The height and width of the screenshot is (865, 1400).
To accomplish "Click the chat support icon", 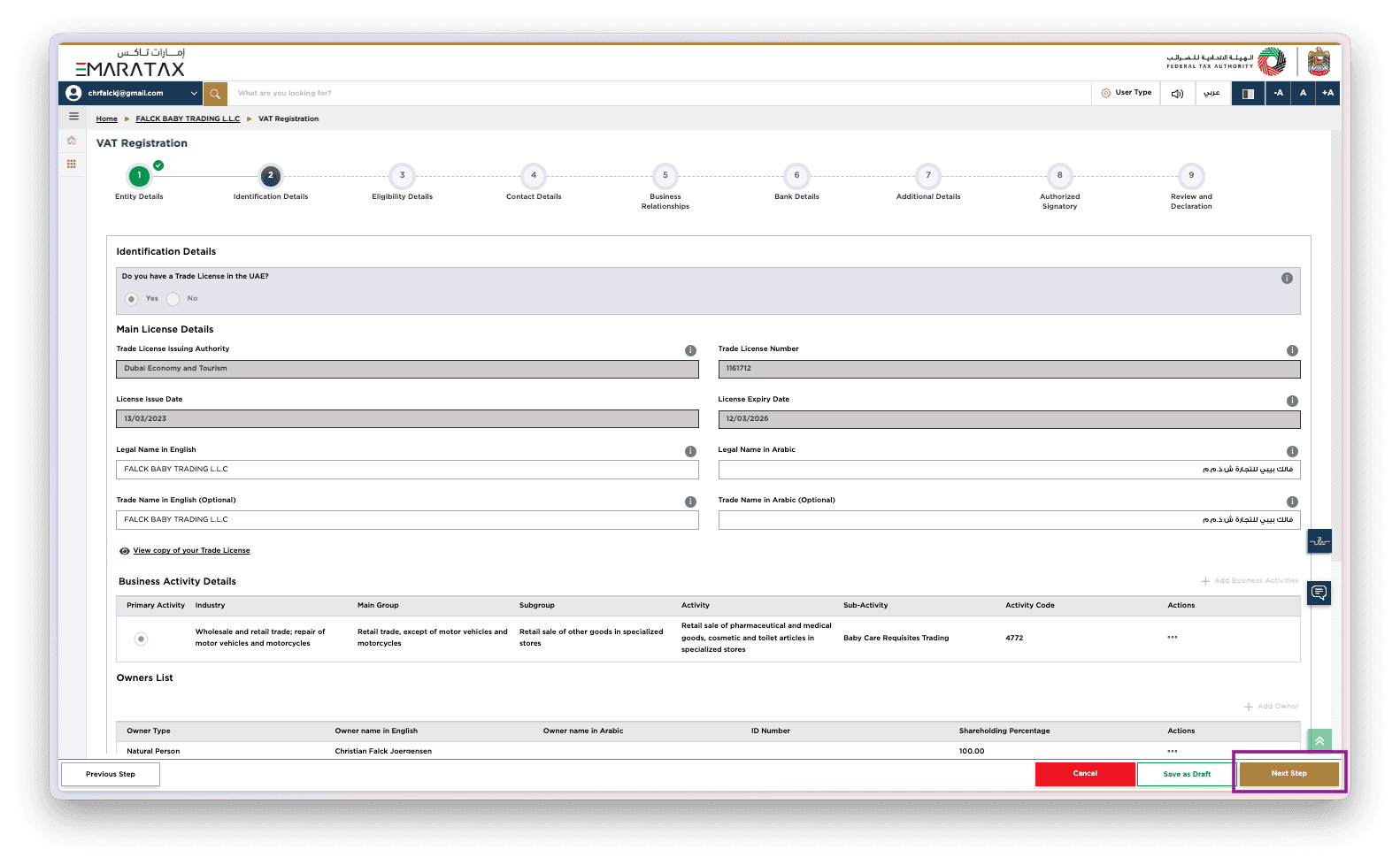I will tap(1319, 593).
